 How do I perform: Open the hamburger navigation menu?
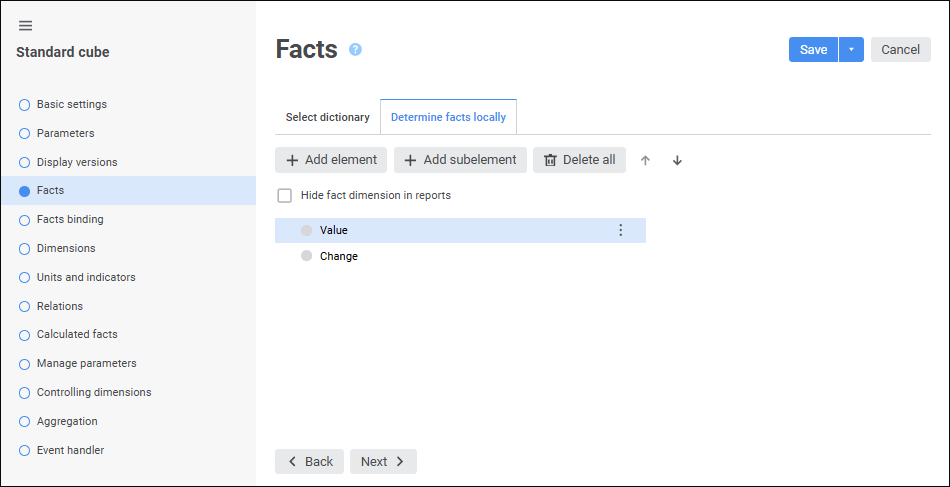26,26
